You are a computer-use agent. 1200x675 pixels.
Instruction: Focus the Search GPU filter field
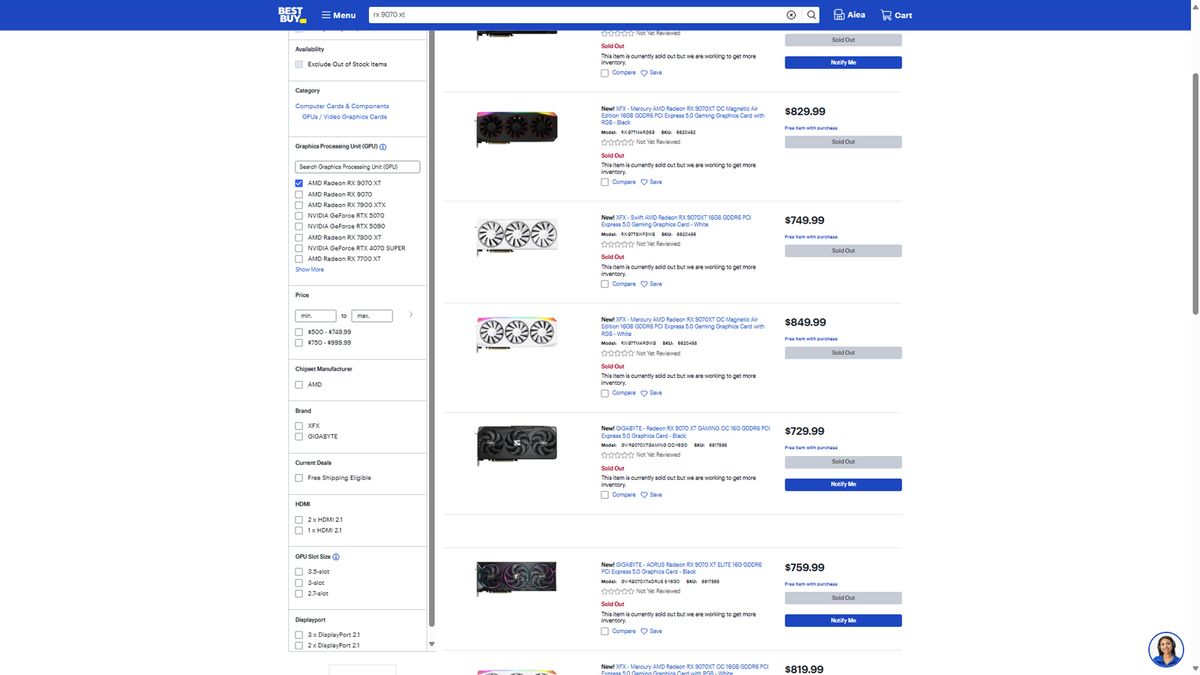[357, 167]
